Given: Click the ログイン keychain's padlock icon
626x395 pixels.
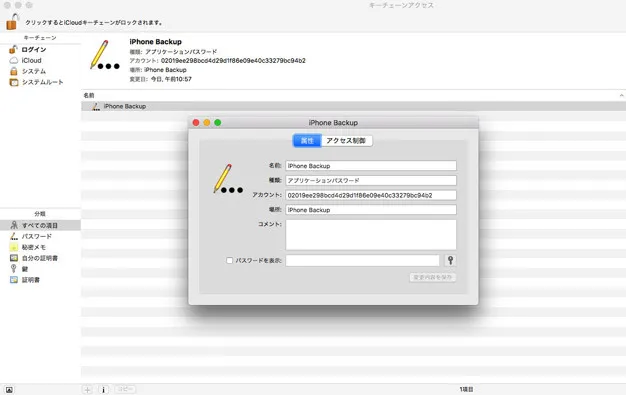Looking at the screenshot, I should click(x=13, y=50).
